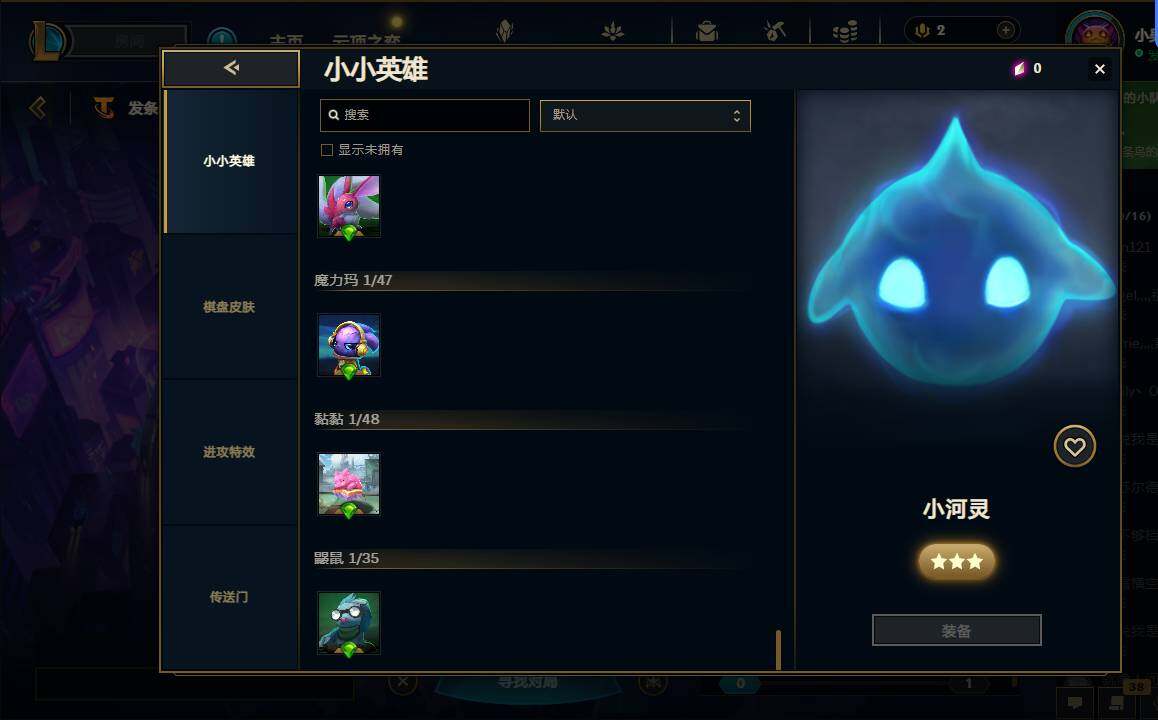This screenshot has width=1158, height=720.
Task: Open the coins store icon in top bar
Action: click(x=845, y=31)
